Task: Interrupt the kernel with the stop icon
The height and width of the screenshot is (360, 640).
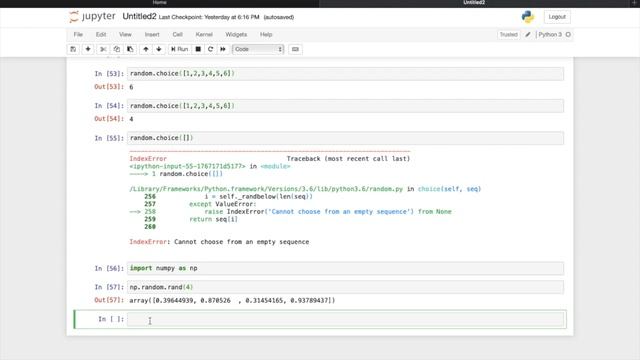Action: 198,49
